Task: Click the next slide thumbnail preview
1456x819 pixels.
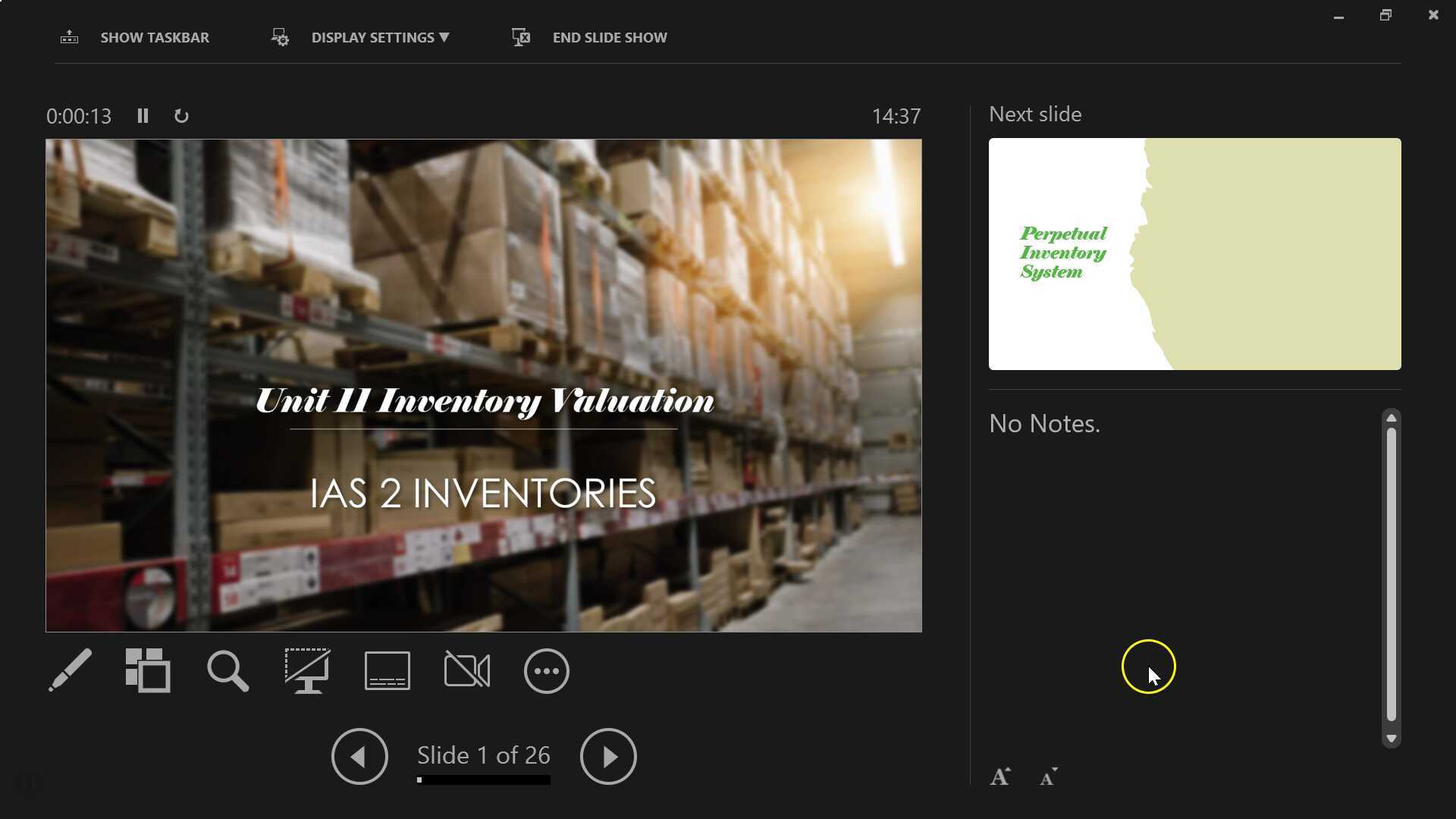Action: coord(1194,254)
